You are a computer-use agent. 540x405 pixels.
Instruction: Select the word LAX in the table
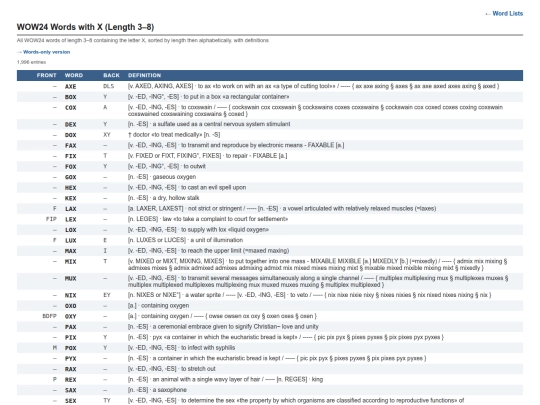pyautogui.click(x=71, y=209)
